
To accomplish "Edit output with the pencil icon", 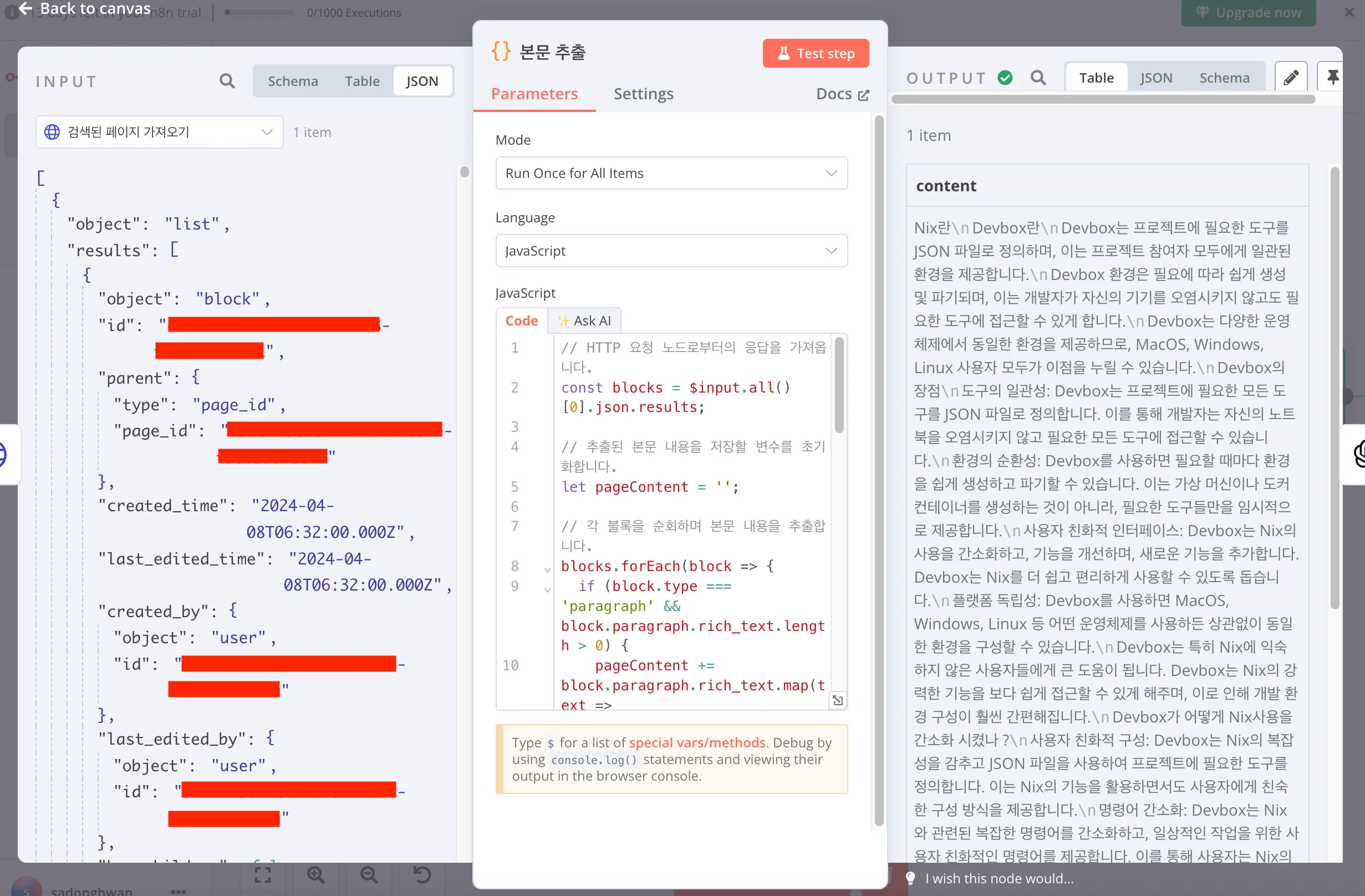I will pyautogui.click(x=1292, y=77).
